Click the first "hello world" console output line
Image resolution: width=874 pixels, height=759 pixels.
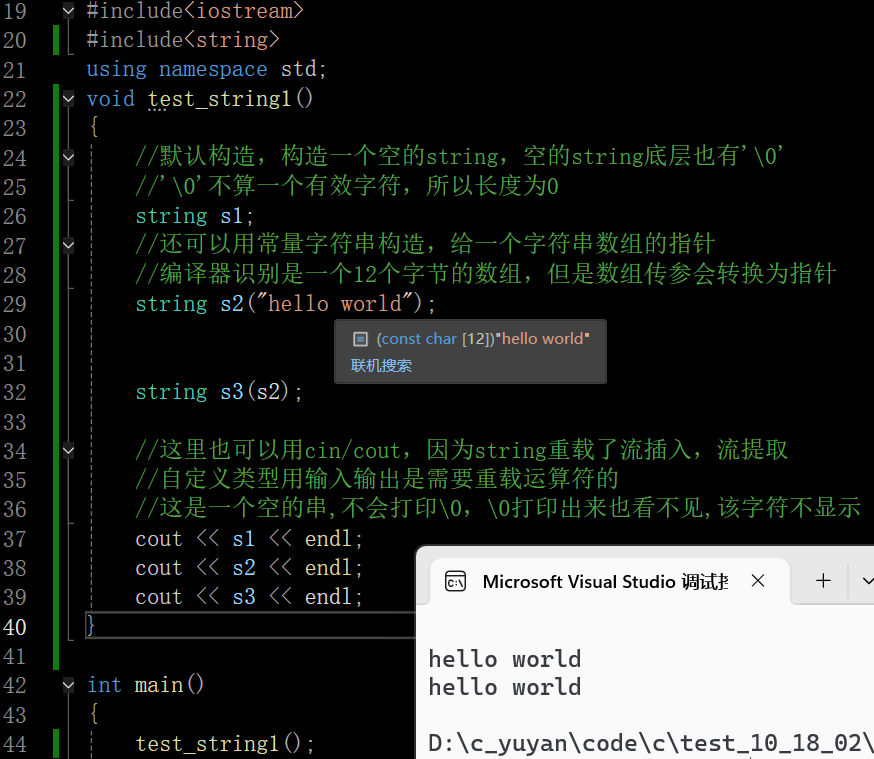pos(504,659)
